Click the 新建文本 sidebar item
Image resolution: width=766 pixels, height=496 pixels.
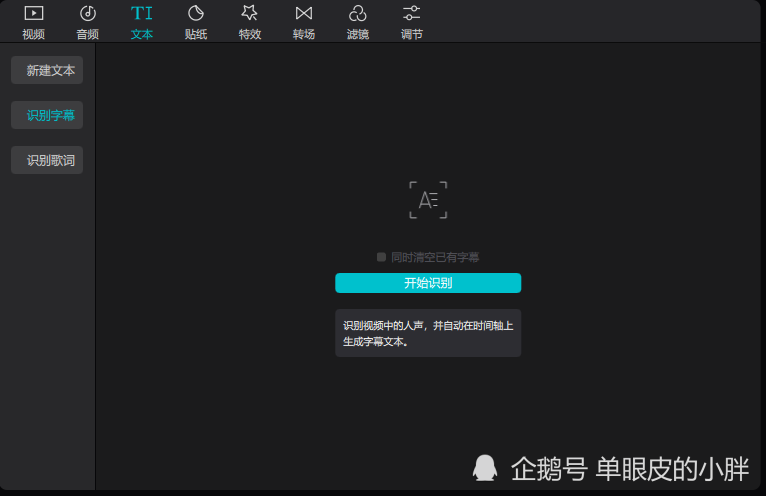coord(47,70)
